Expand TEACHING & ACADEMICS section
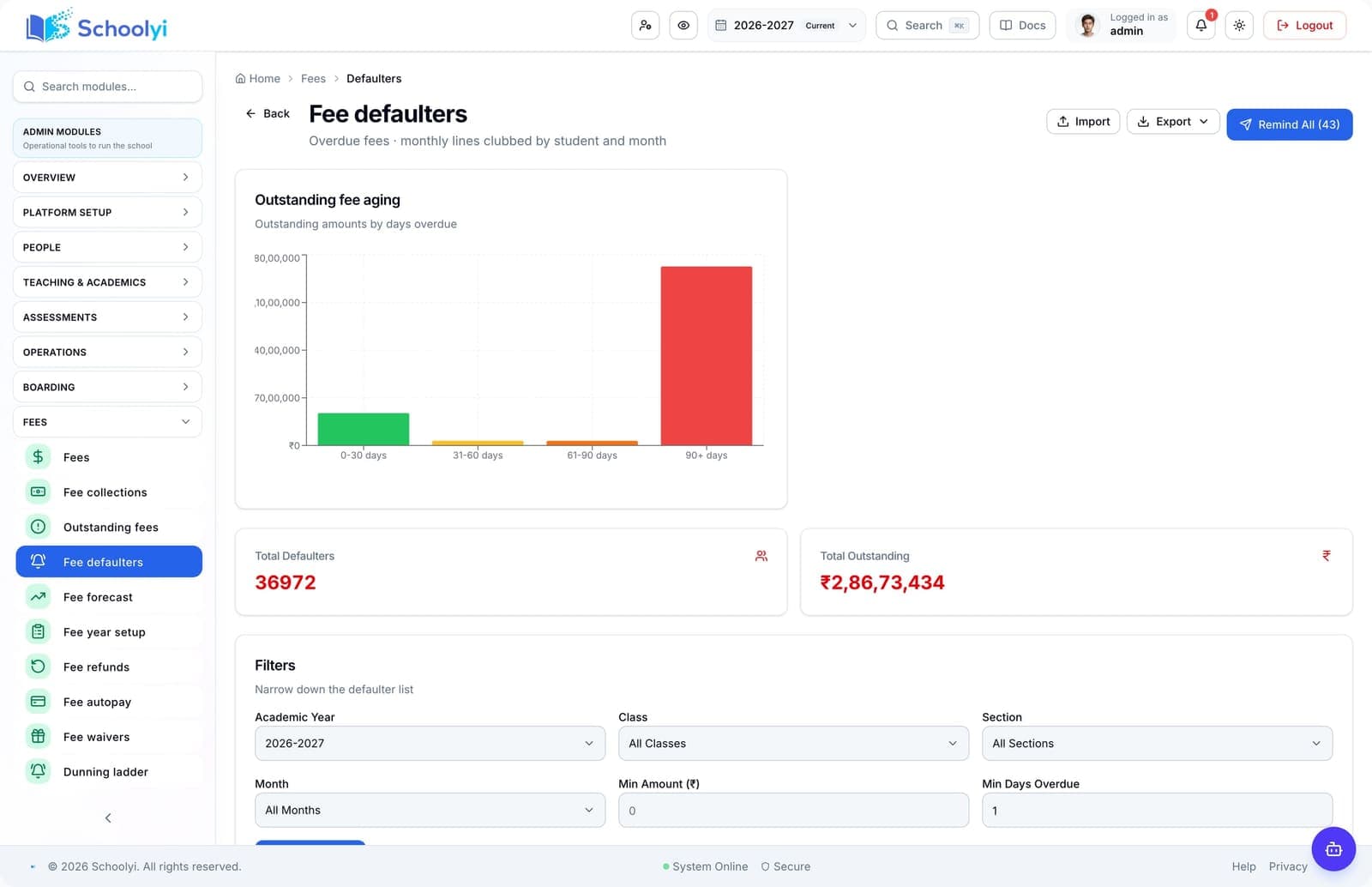The width and height of the screenshot is (1372, 887). click(107, 282)
